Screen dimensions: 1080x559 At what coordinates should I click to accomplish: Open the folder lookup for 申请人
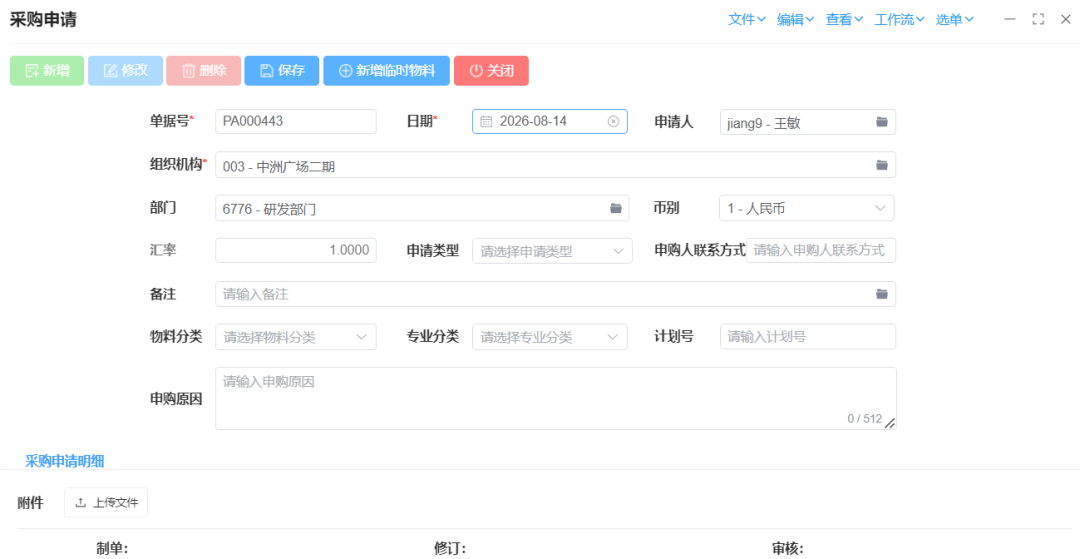tap(882, 122)
